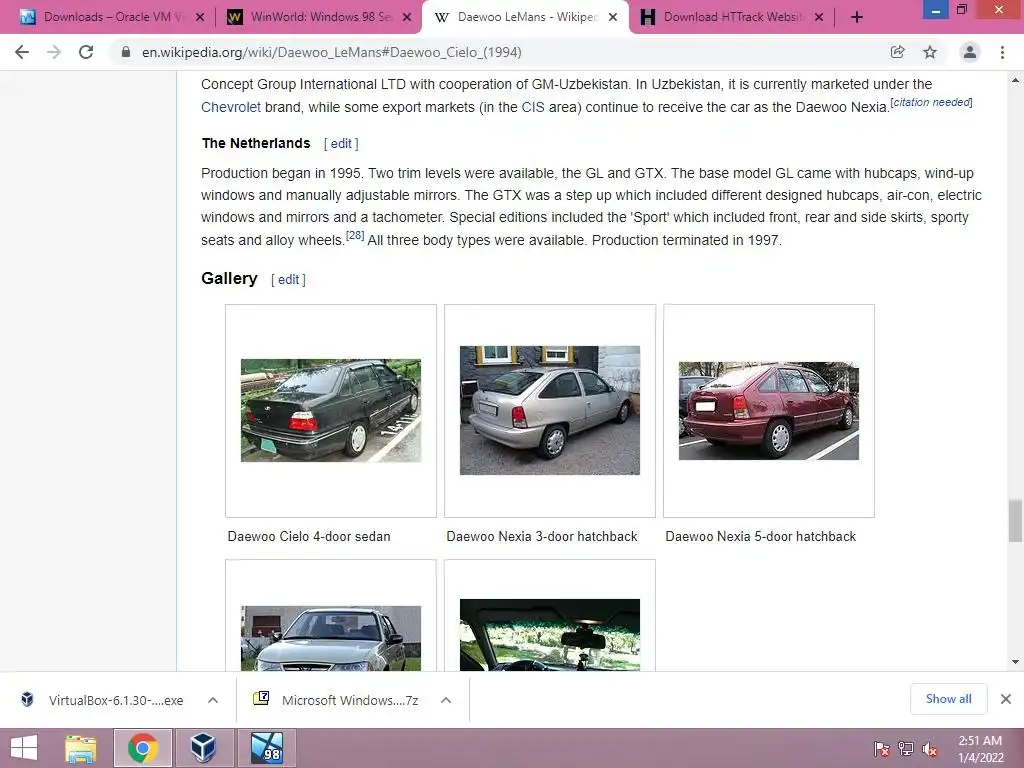
Task: Click the scrollbar up arrow
Action: tap(1015, 80)
